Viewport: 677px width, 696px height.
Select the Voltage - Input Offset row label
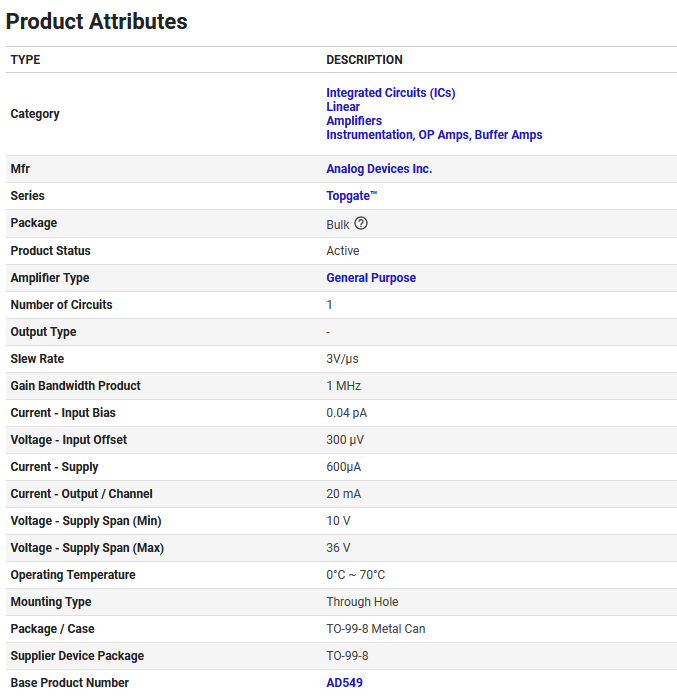click(x=68, y=440)
